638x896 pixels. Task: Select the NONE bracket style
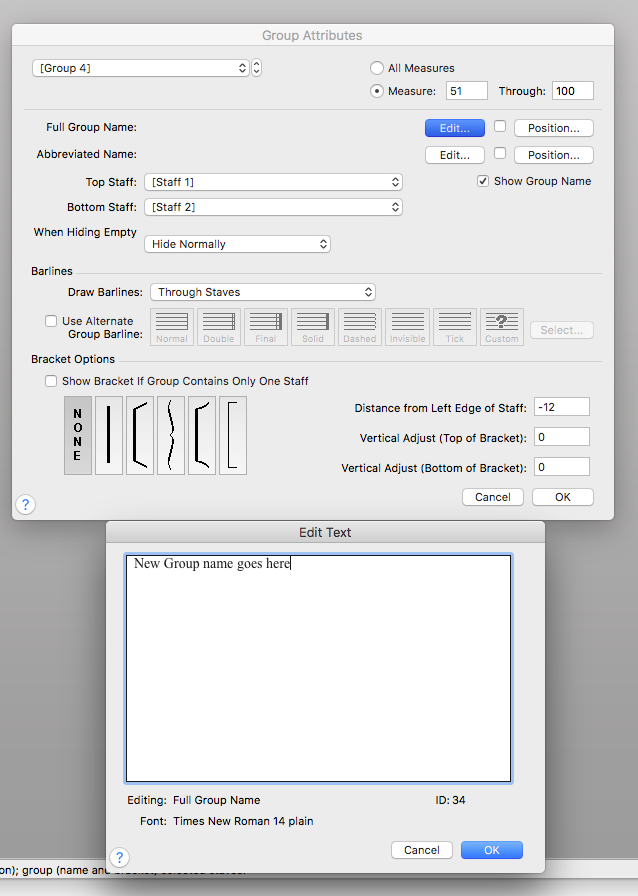pos(77,435)
